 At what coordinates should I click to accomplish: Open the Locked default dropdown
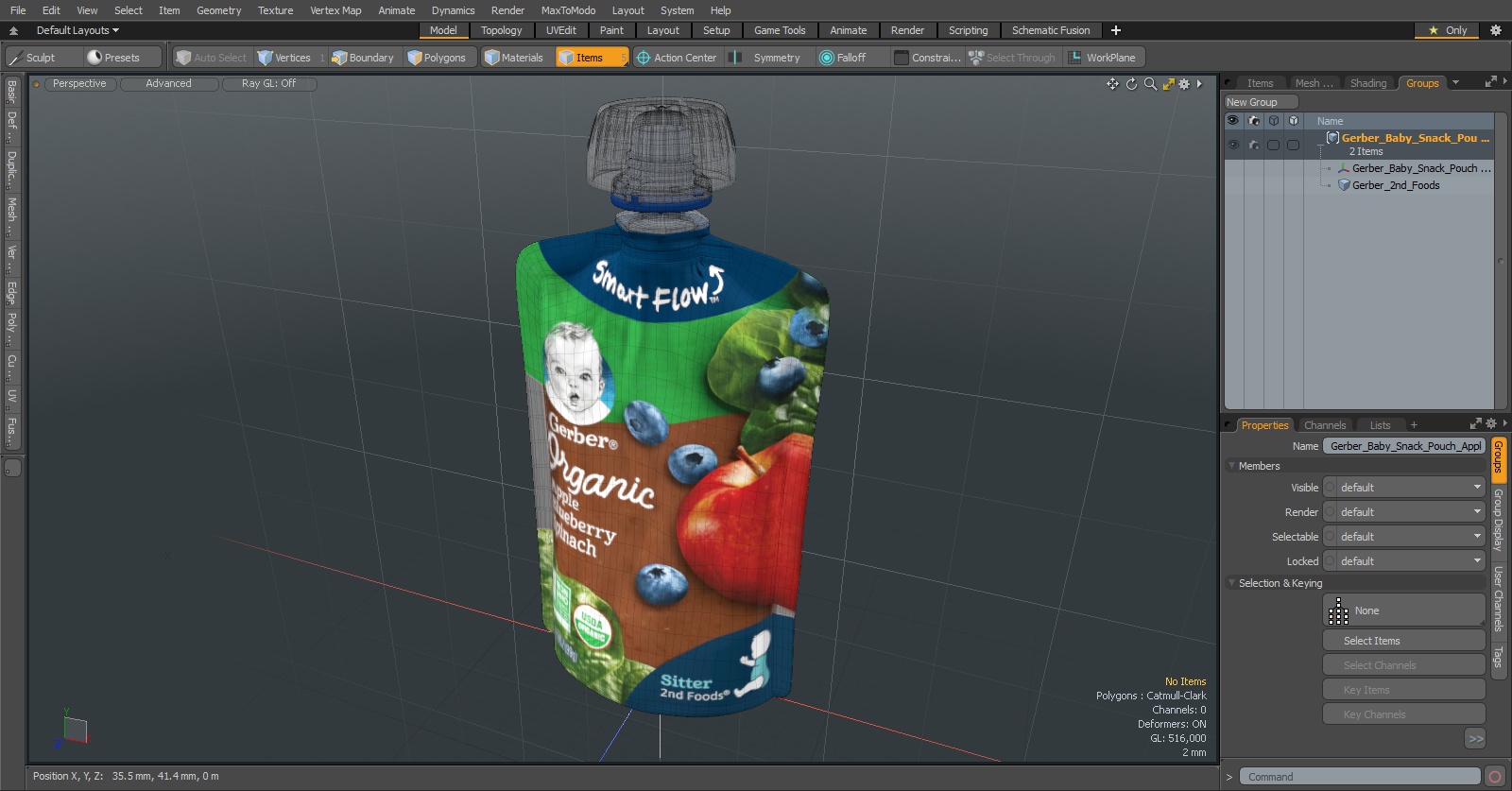point(1404,561)
